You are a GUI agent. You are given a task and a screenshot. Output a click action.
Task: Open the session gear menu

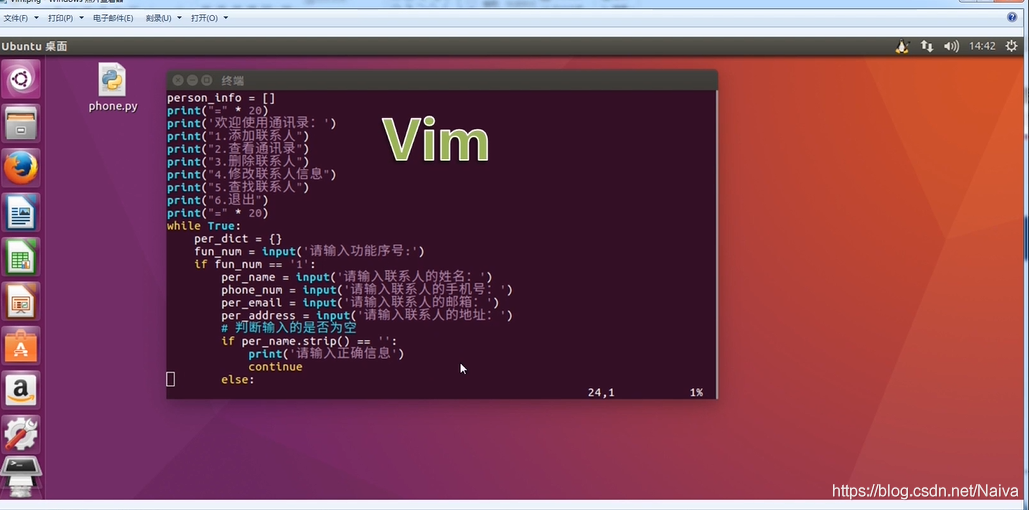tap(1013, 47)
